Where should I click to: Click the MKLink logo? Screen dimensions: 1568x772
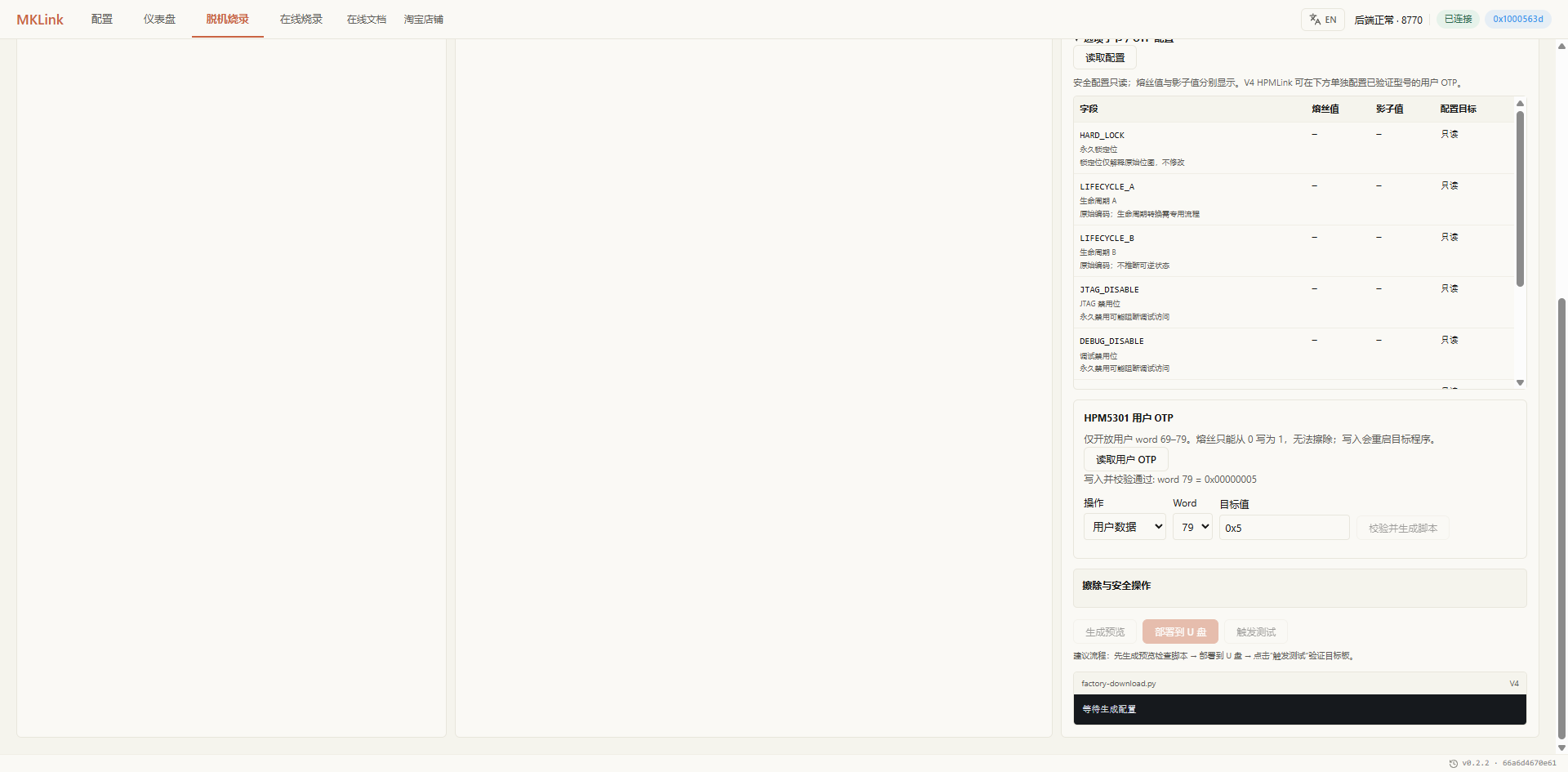pos(40,20)
